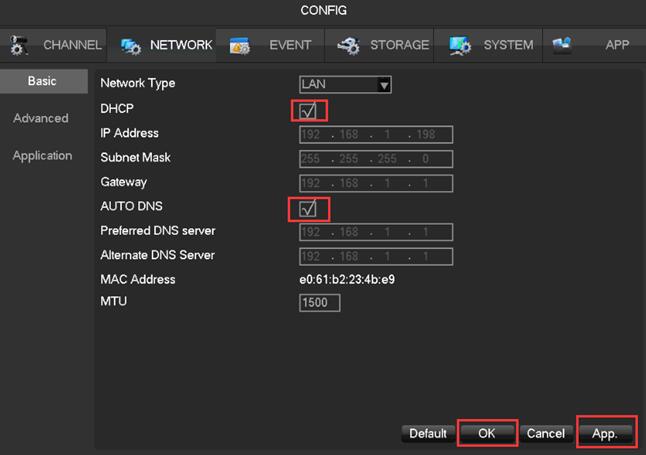This screenshot has height=455, width=646.
Task: Click the EVENT calendar icon
Action: pyautogui.click(x=240, y=46)
